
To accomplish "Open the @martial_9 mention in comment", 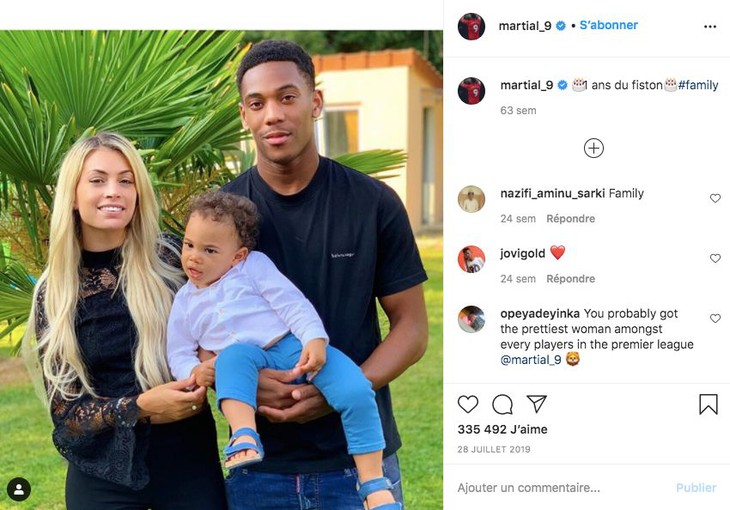I will coord(531,360).
